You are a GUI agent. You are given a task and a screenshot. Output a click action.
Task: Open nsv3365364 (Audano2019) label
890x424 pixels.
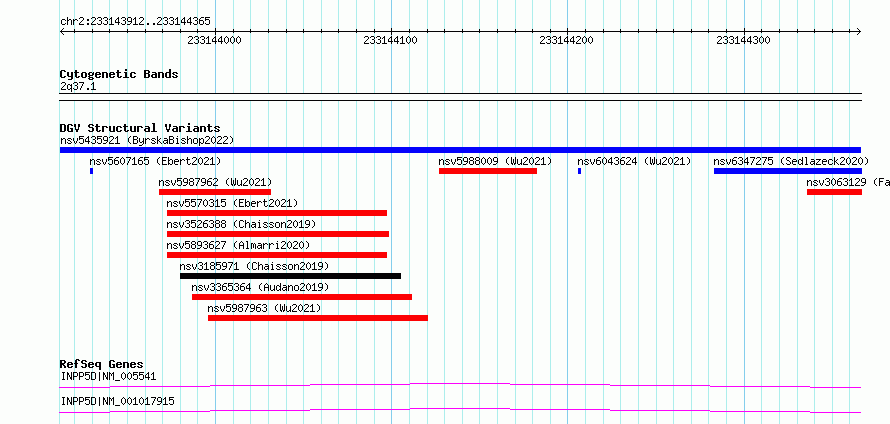pos(260,287)
